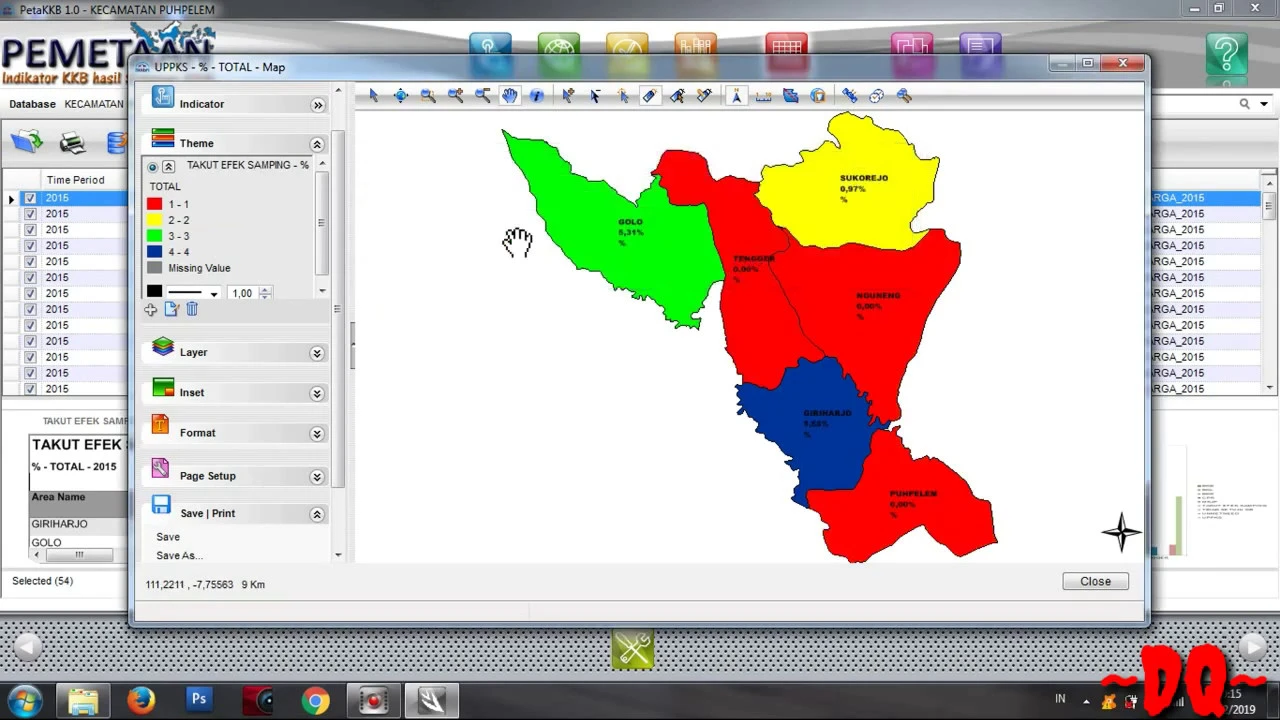Collapse the TAKUT EFEK SAMPING theme legend

coord(169,167)
